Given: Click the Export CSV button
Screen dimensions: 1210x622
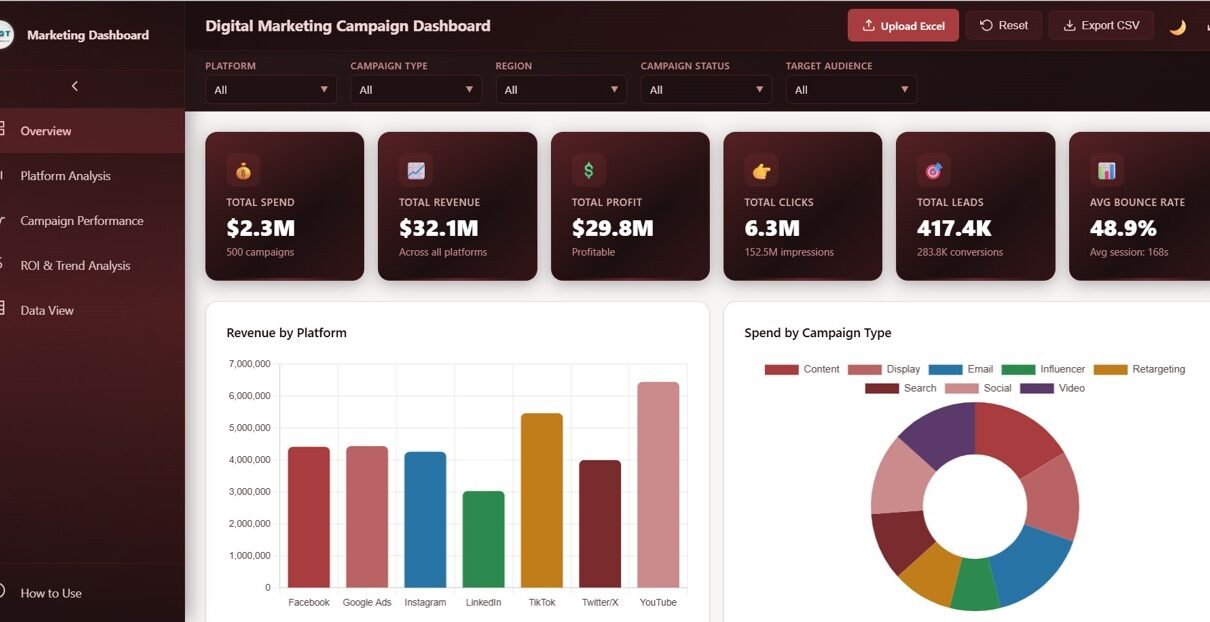Looking at the screenshot, I should point(1100,26).
